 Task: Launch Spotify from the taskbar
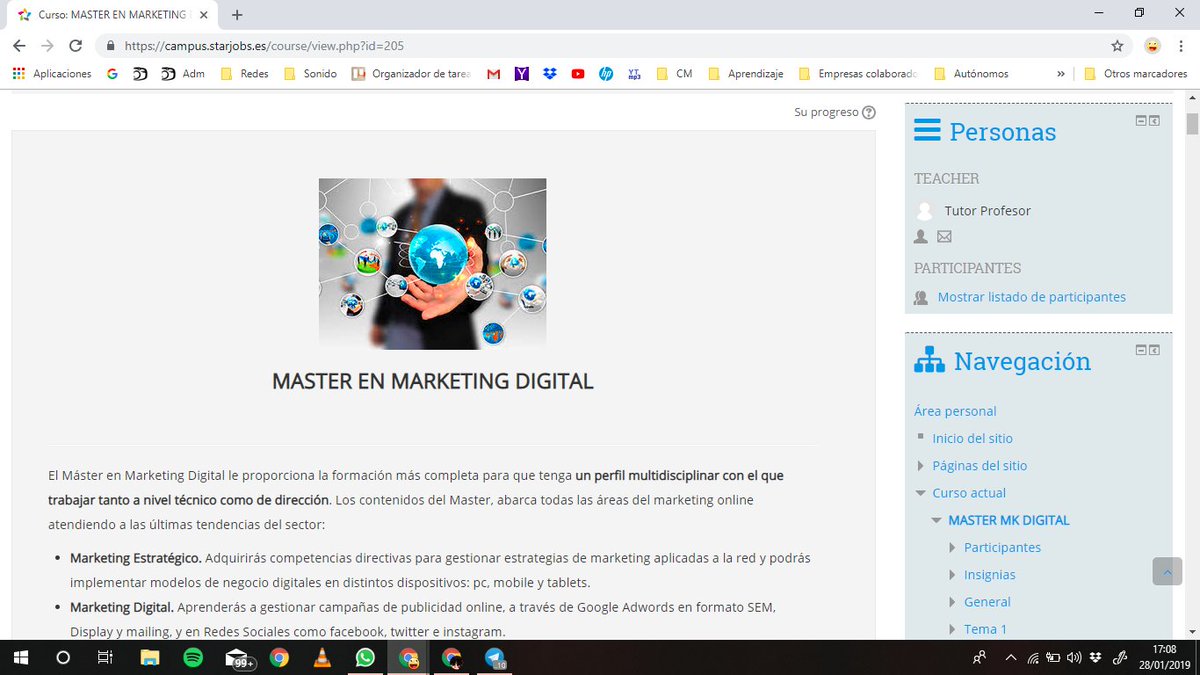pos(192,658)
